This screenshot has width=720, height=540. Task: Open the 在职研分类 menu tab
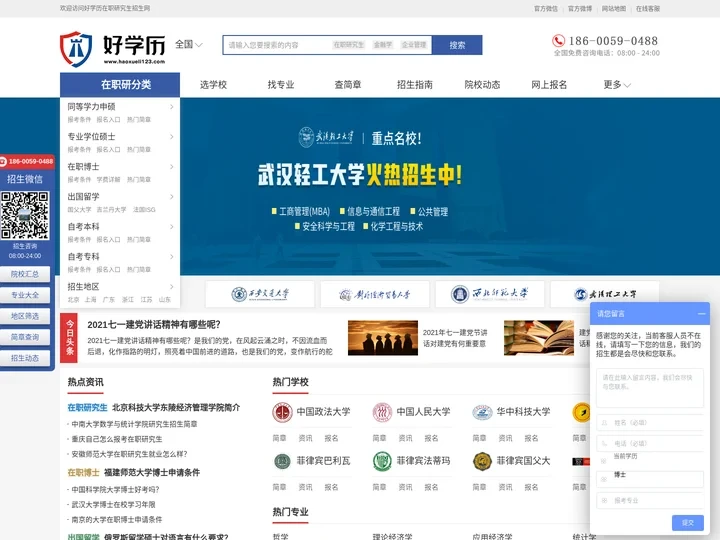pos(120,85)
